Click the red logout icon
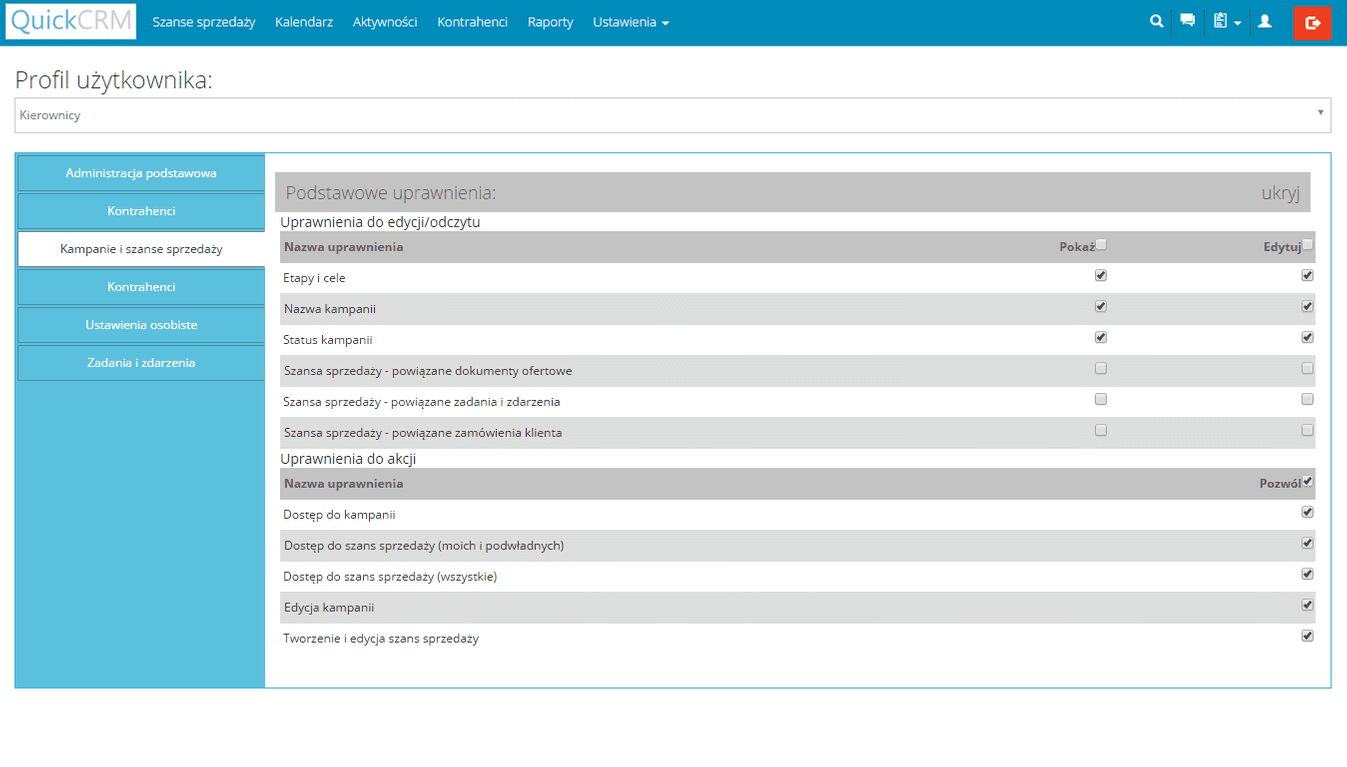 (x=1312, y=23)
